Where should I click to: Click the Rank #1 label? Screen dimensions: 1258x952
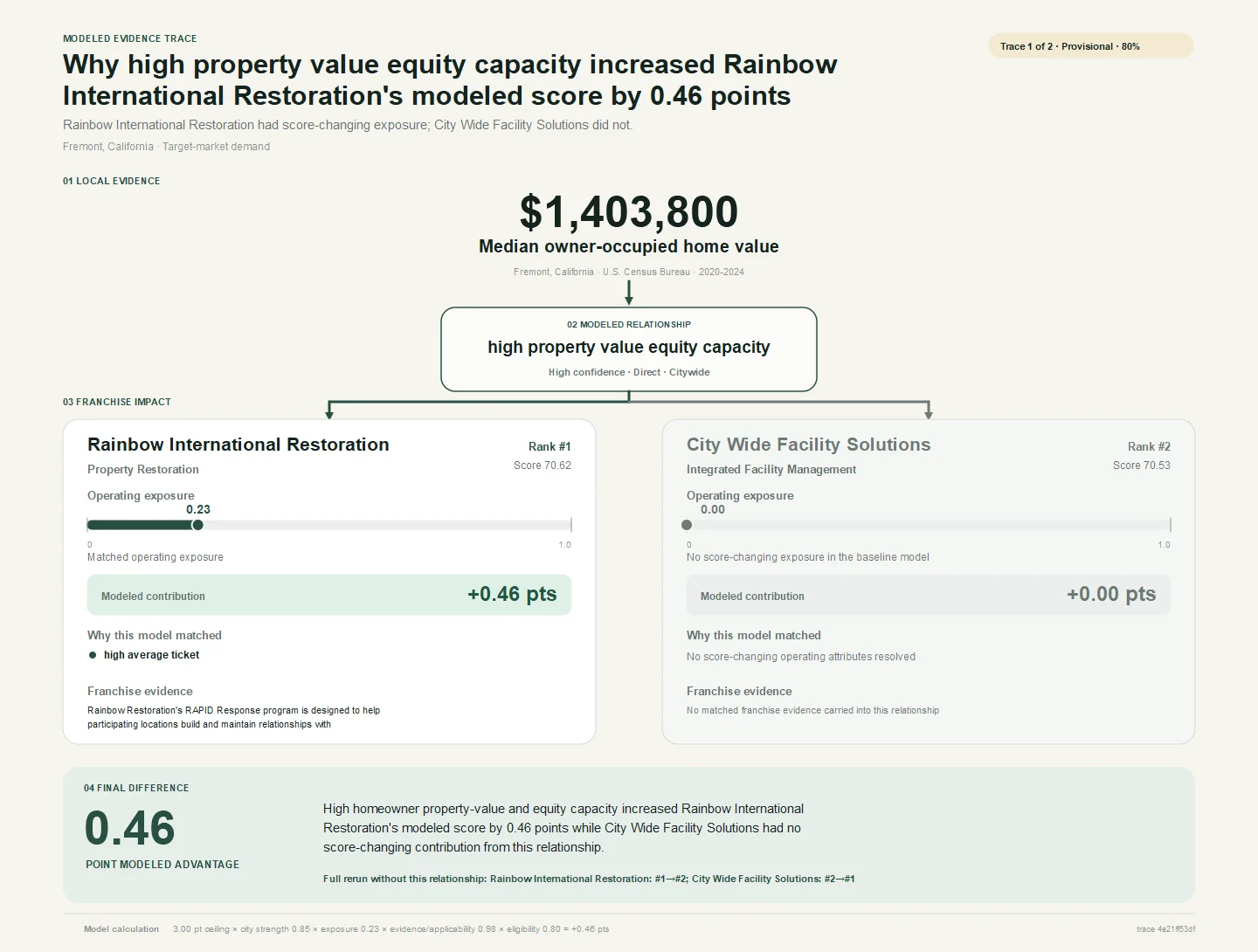coord(550,446)
